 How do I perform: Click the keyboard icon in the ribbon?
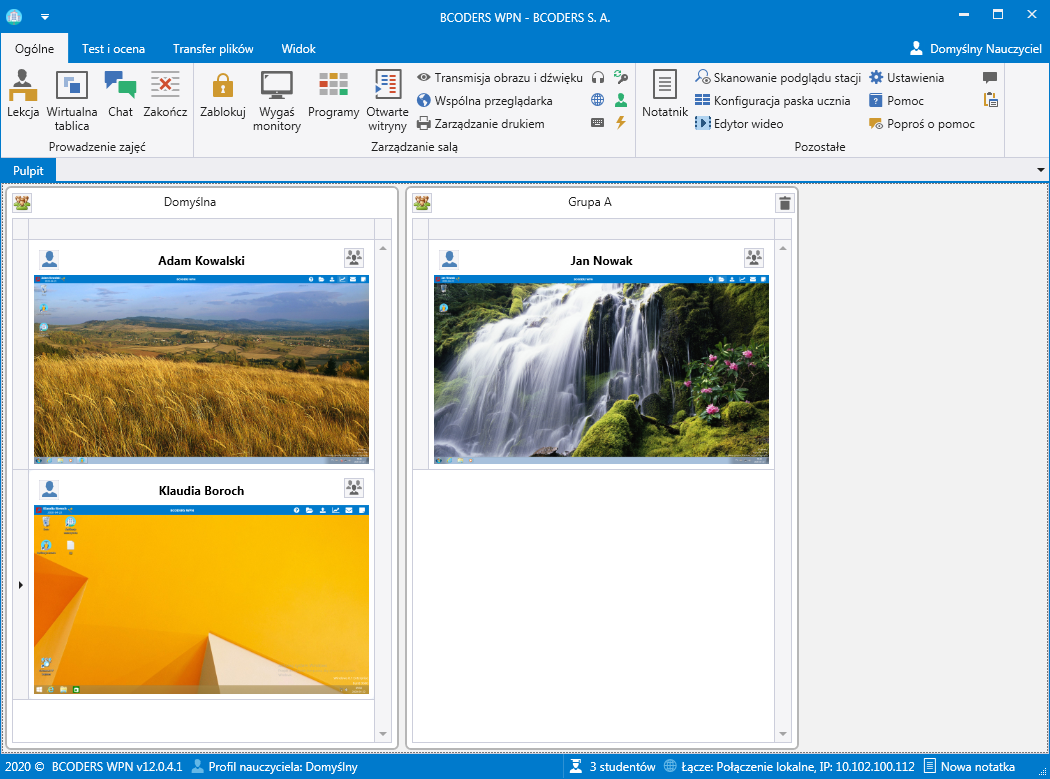(598, 123)
